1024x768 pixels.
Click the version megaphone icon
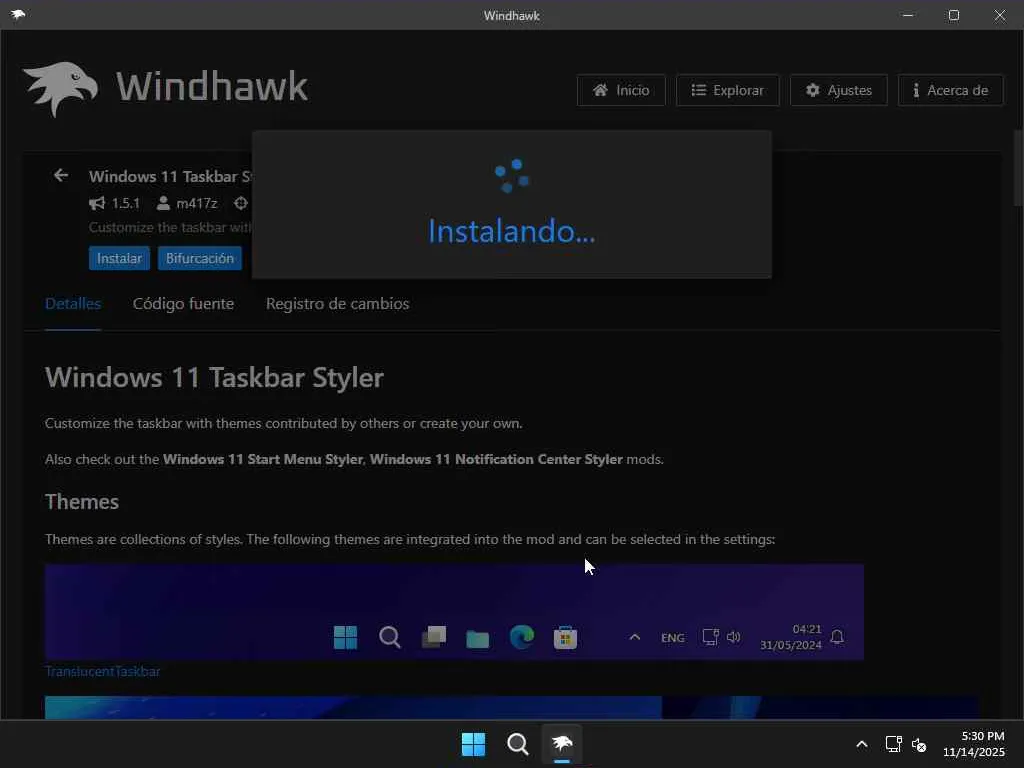97,203
